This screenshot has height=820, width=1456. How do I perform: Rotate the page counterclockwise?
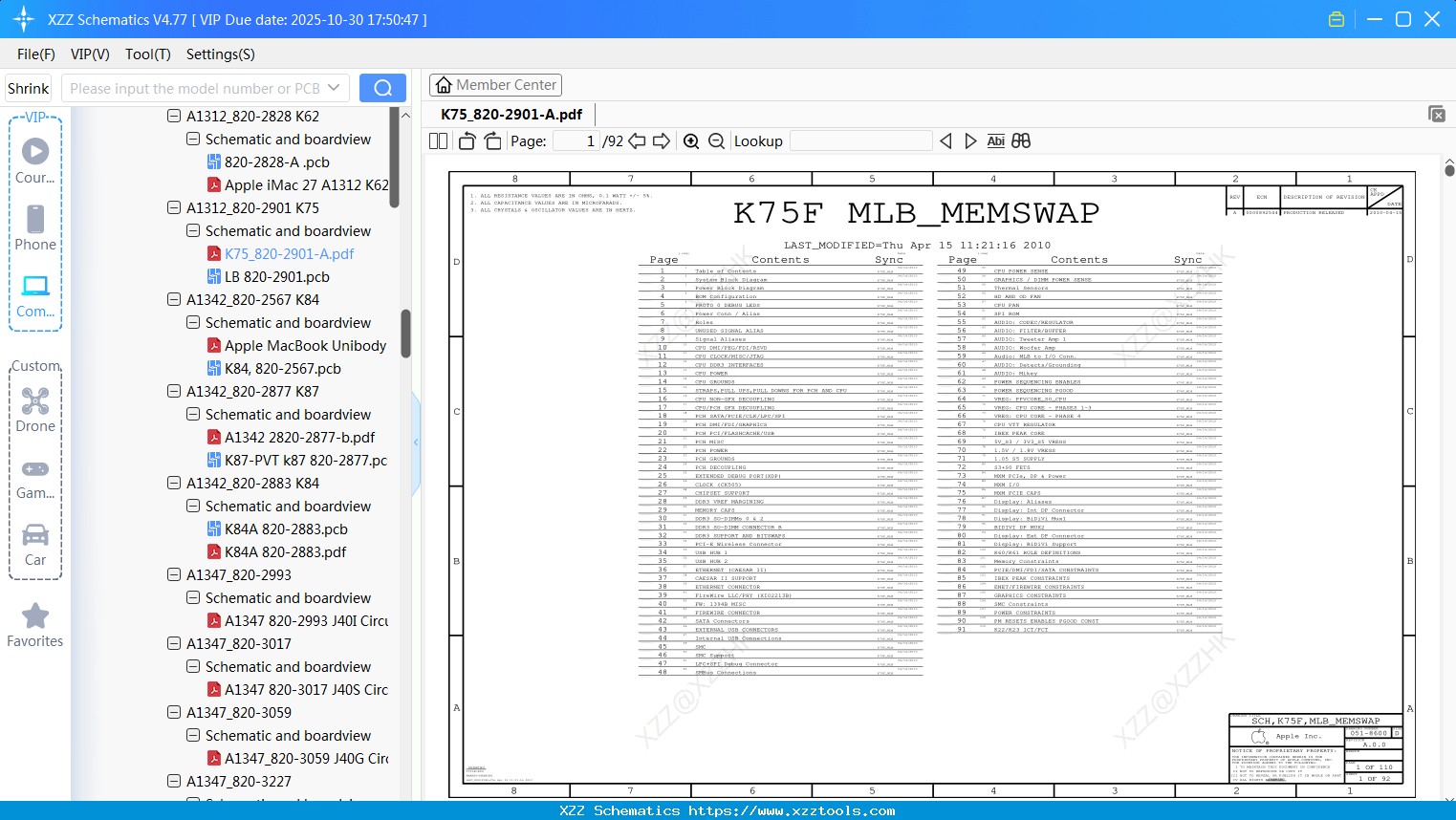click(x=467, y=141)
